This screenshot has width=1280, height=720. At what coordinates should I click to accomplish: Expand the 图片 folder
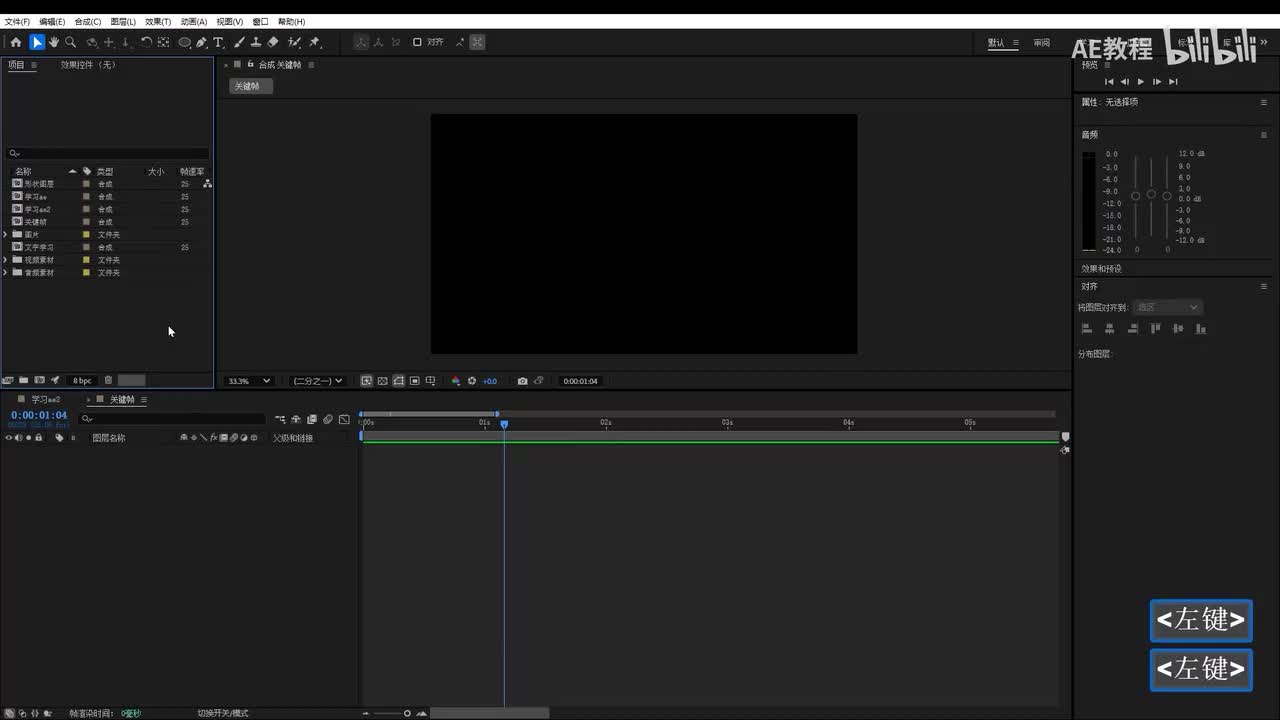tap(6, 234)
